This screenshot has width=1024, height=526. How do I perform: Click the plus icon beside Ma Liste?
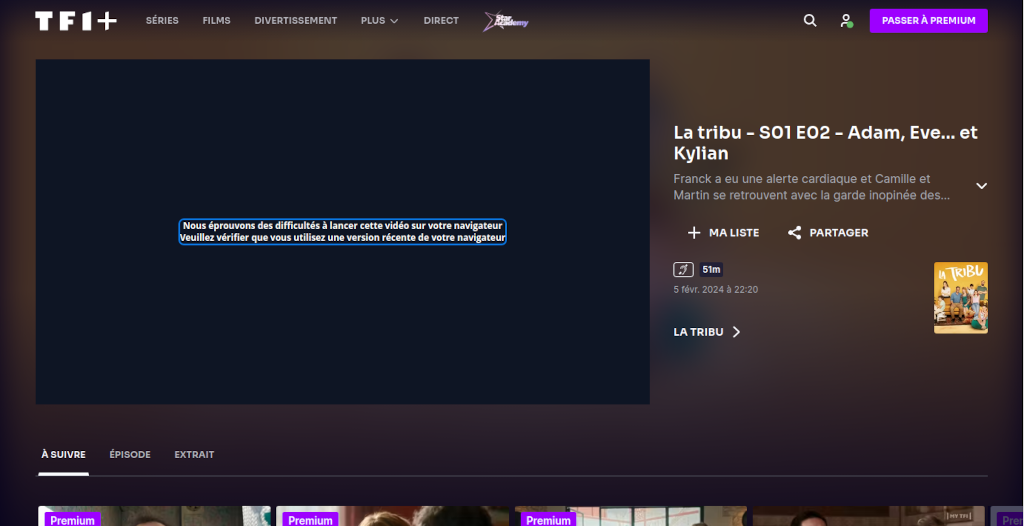point(694,233)
